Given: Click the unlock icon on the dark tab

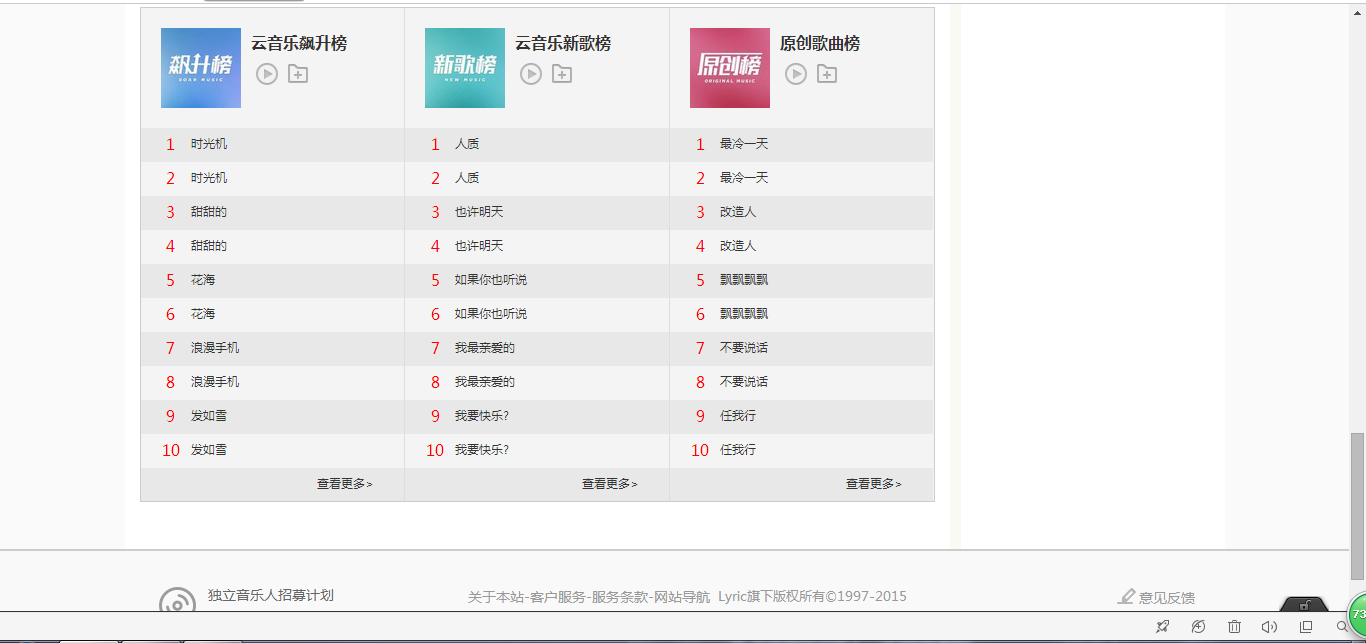Looking at the screenshot, I should click(x=1304, y=605).
